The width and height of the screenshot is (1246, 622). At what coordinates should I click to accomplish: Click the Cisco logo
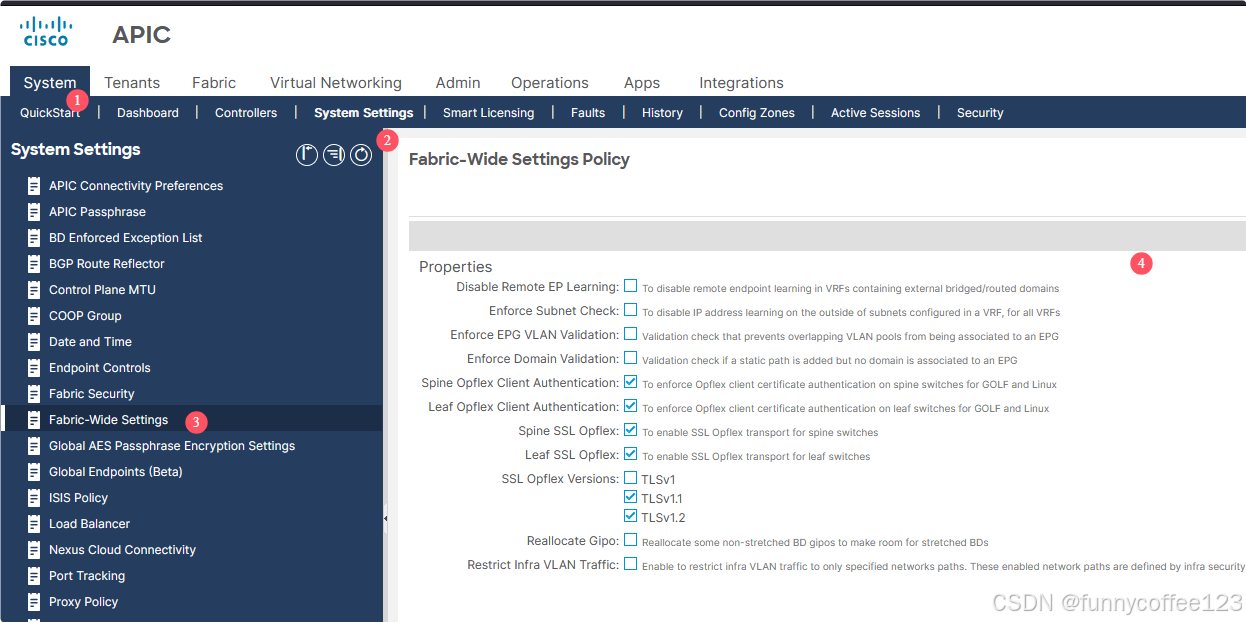[46, 31]
